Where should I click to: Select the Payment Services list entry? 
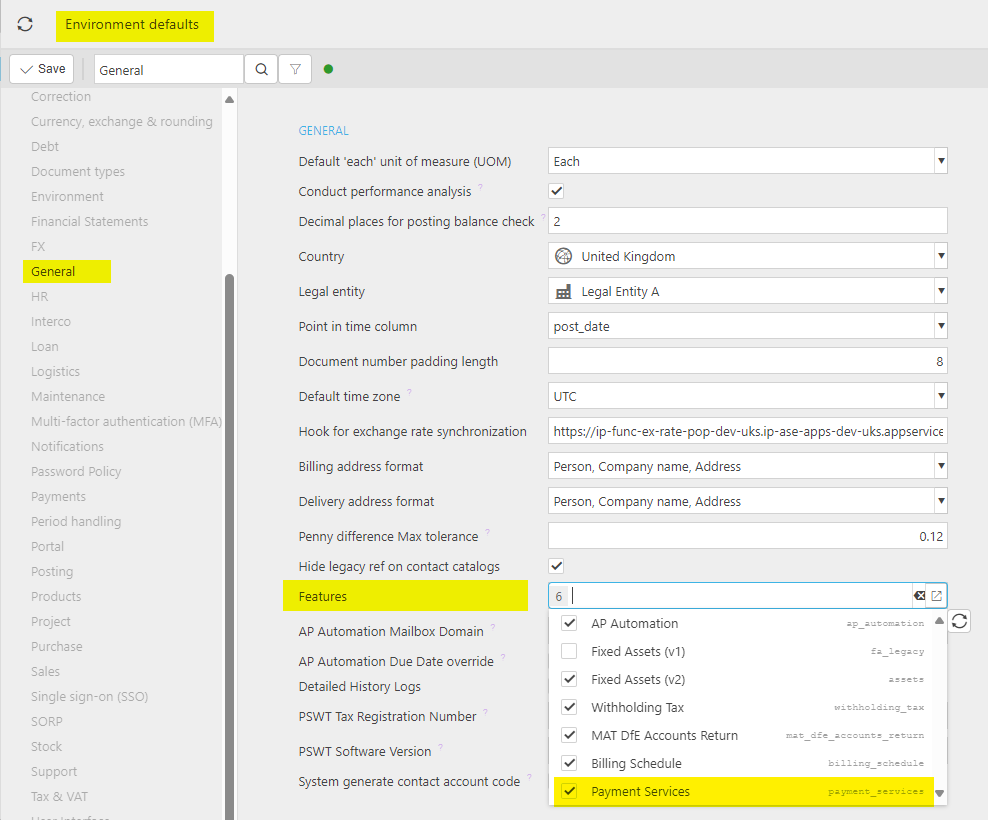coord(640,791)
